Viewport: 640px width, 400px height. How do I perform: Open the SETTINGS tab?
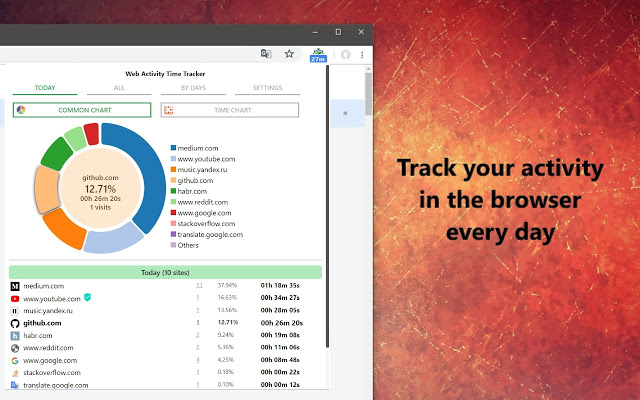pos(267,88)
